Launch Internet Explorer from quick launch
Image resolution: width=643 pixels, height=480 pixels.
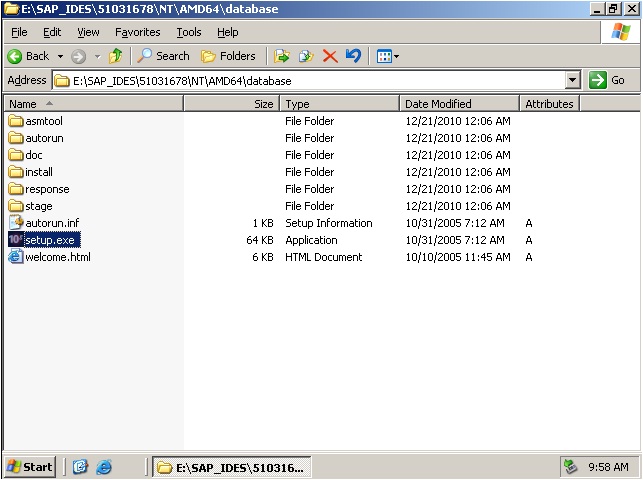pyautogui.click(x=104, y=467)
